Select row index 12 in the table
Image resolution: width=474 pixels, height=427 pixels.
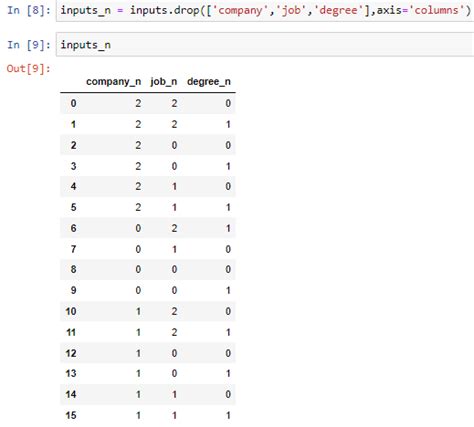pyautogui.click(x=71, y=353)
